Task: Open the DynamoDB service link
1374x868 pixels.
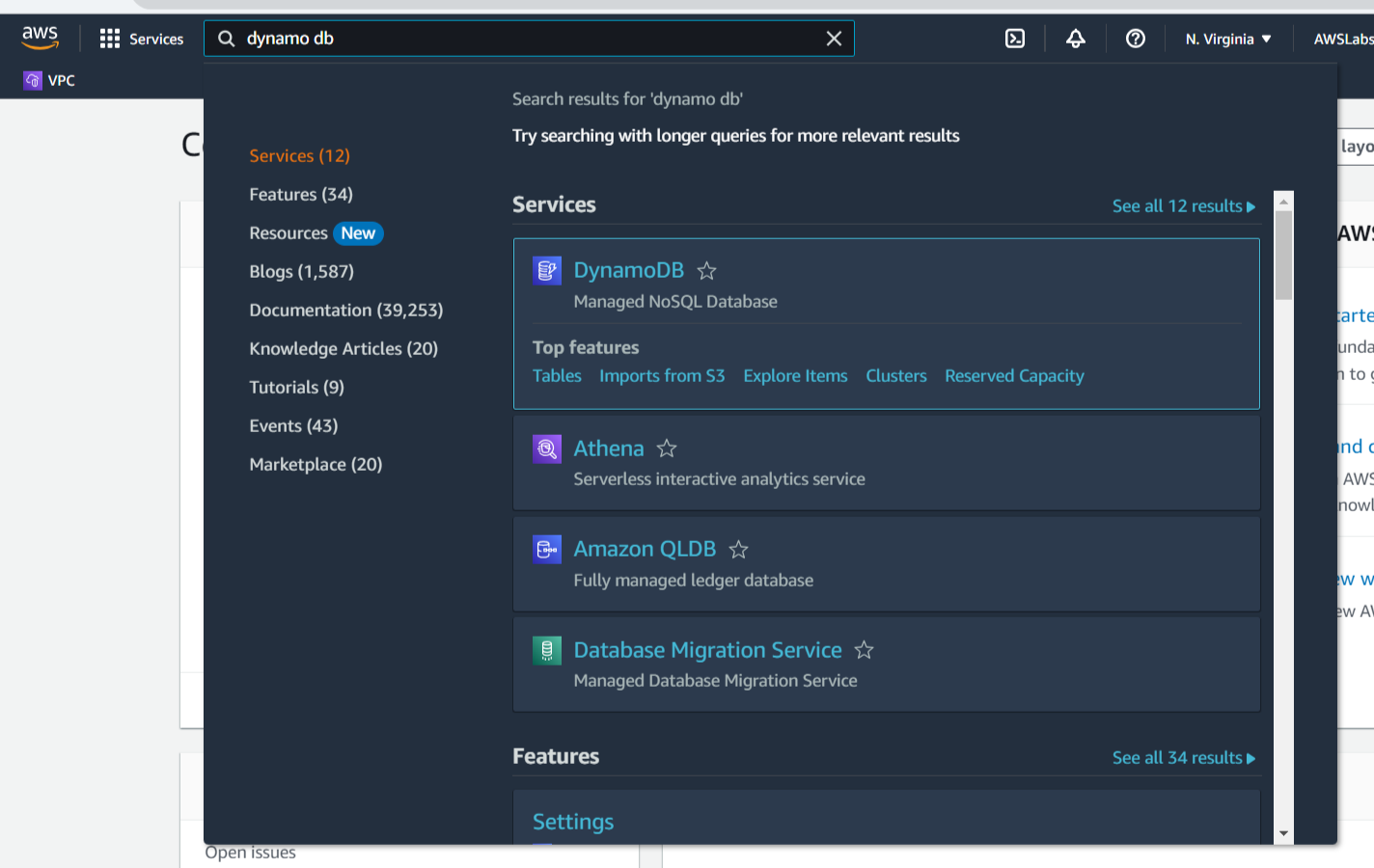Action: tap(629, 270)
